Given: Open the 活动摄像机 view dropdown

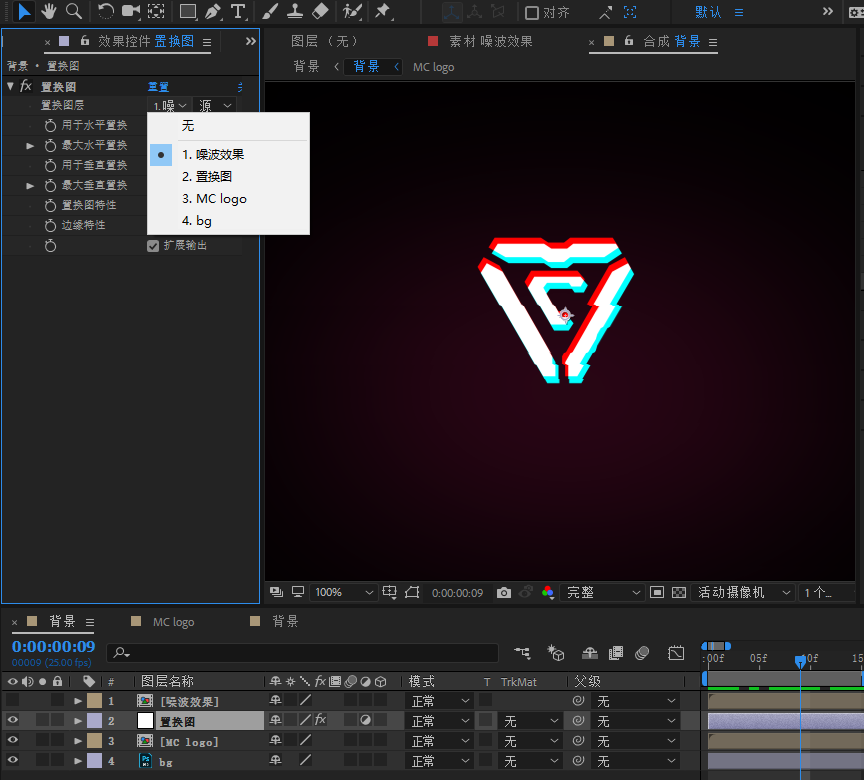Looking at the screenshot, I should click(x=743, y=591).
